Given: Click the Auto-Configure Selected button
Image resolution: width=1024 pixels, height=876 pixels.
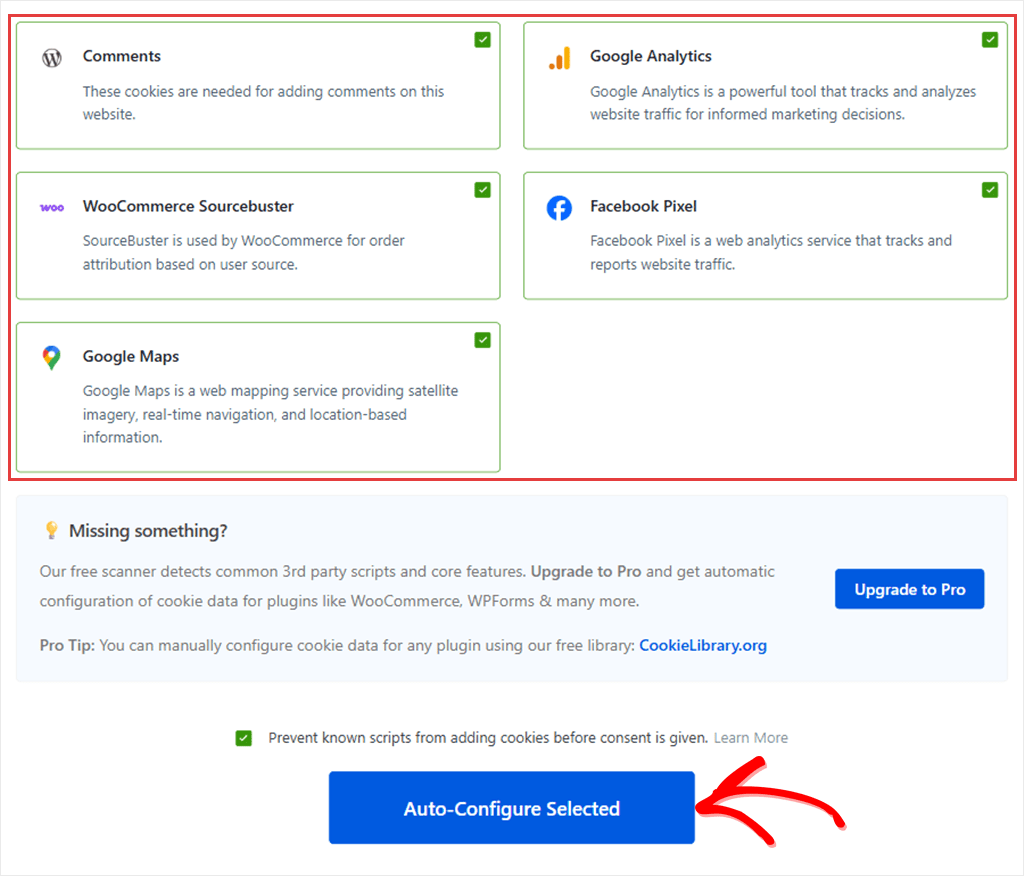Looking at the screenshot, I should 511,807.
